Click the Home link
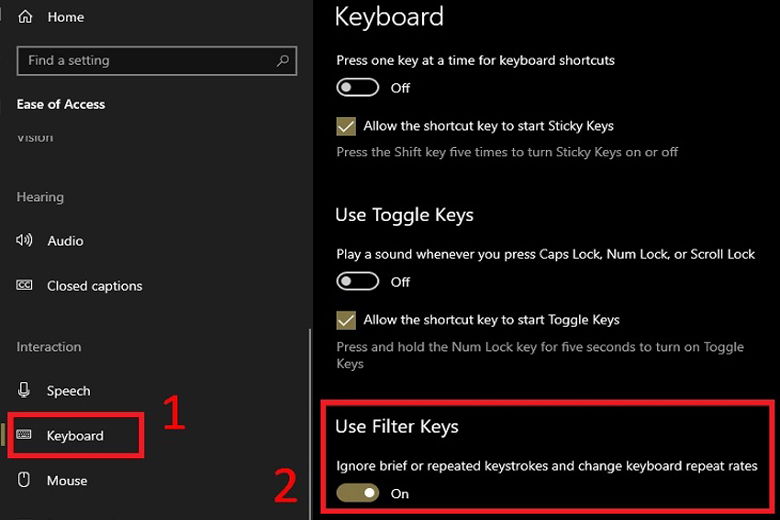 point(65,17)
